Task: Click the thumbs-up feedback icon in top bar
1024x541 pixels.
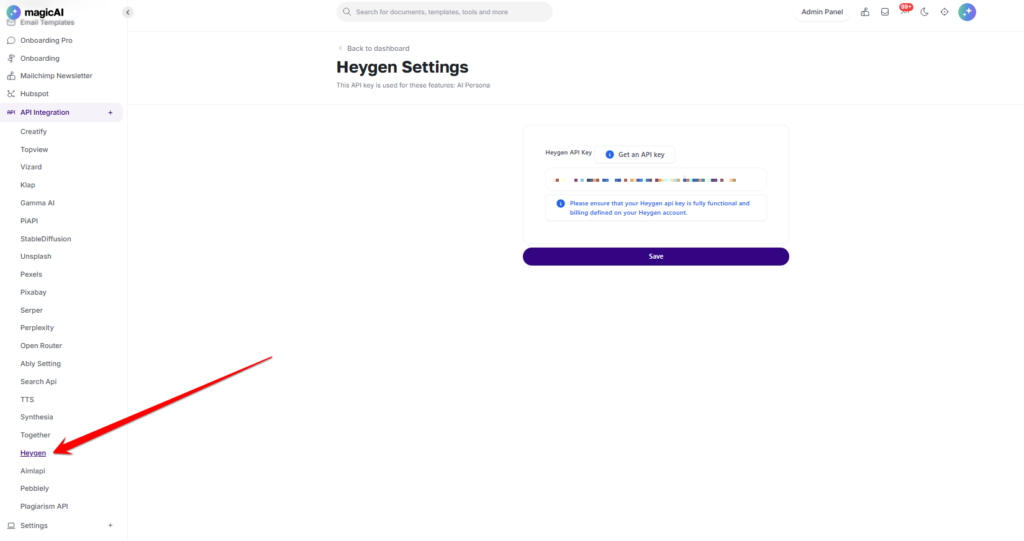Action: point(865,12)
